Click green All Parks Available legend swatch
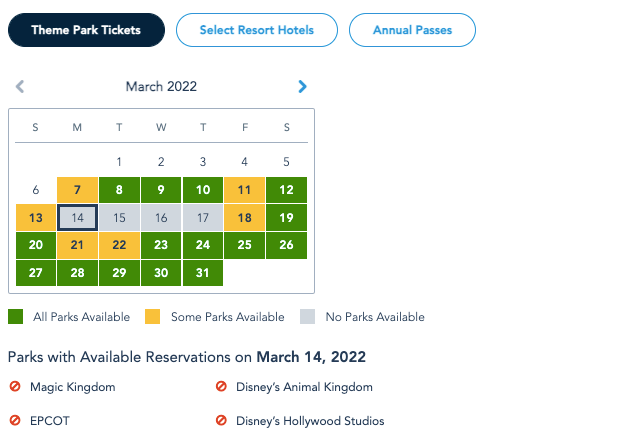Image resolution: width=618 pixels, height=441 pixels. [15, 317]
